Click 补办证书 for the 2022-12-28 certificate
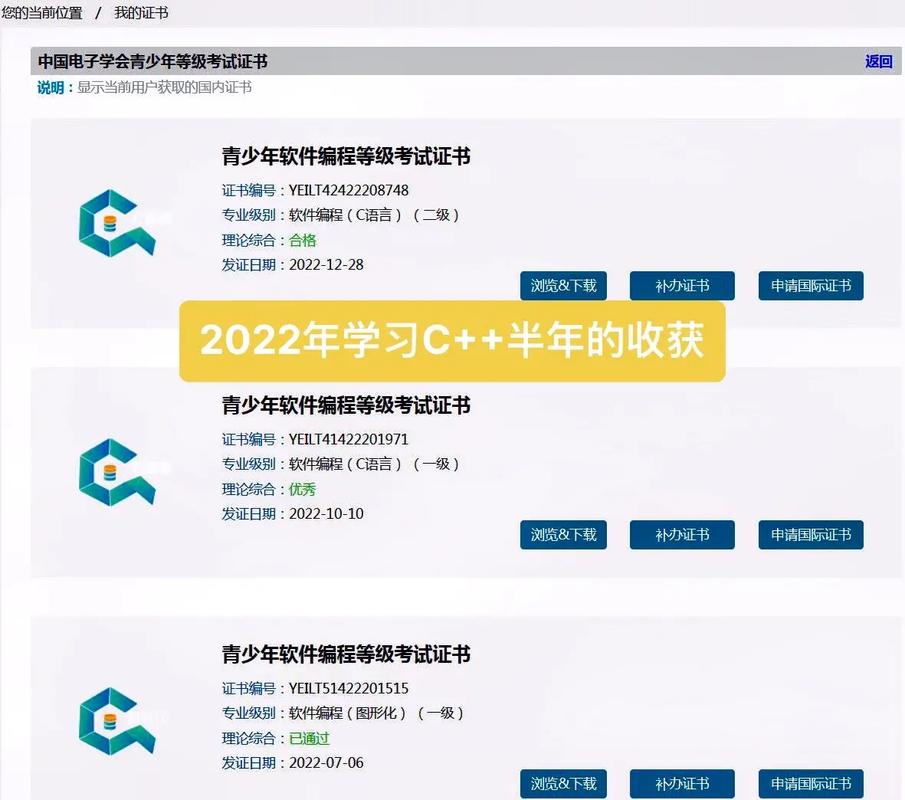Viewport: 905px width, 800px height. coord(682,286)
